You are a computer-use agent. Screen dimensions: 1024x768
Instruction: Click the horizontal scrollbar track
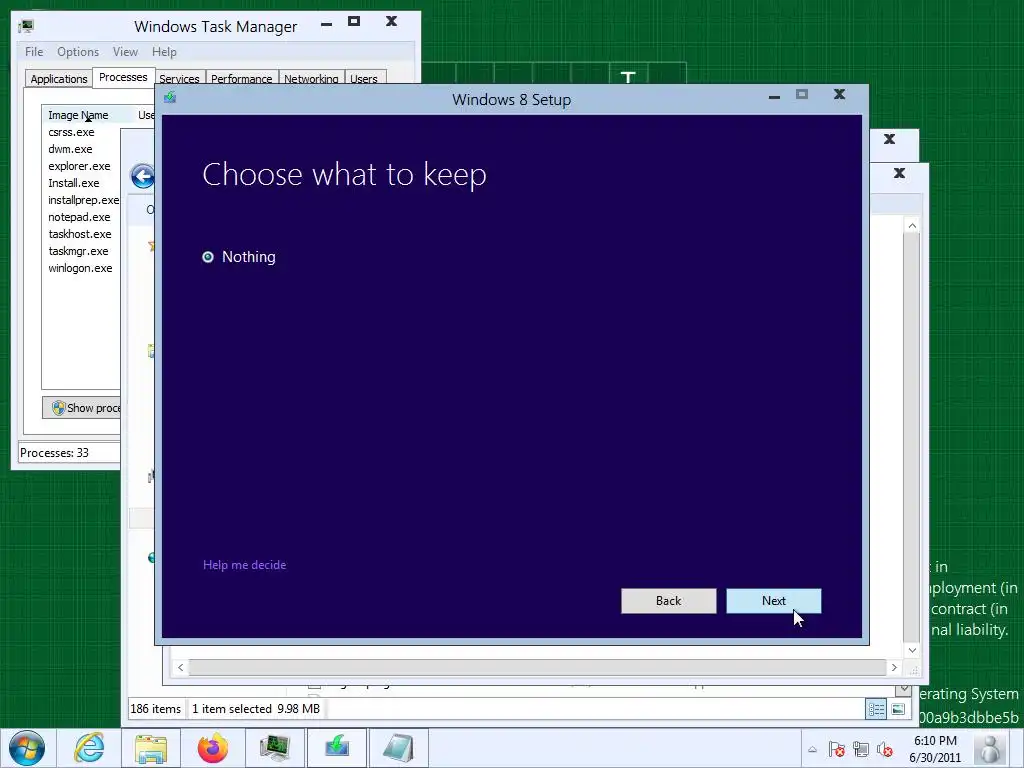pos(537,667)
